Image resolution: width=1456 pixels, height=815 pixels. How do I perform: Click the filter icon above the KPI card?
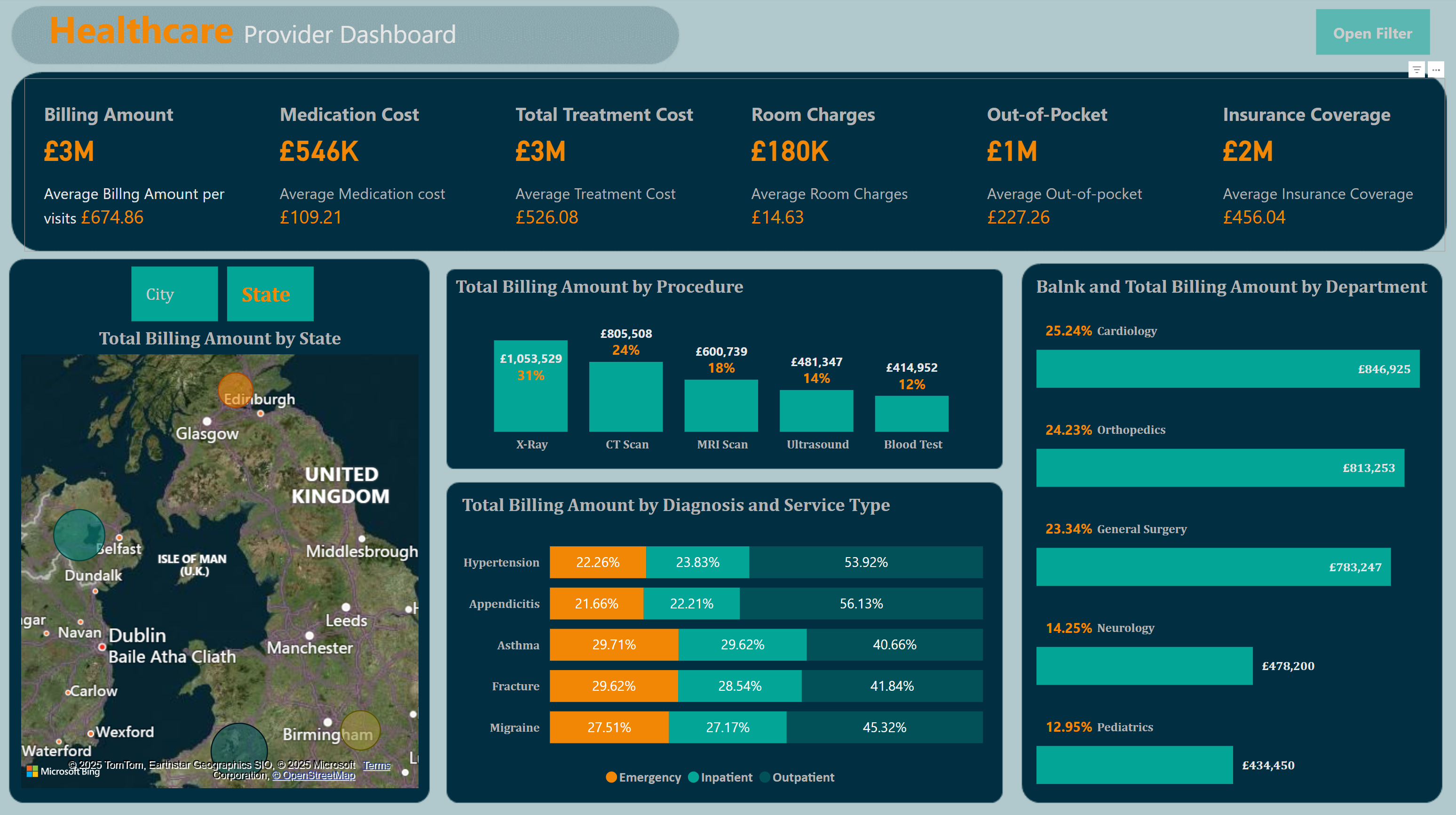1416,70
